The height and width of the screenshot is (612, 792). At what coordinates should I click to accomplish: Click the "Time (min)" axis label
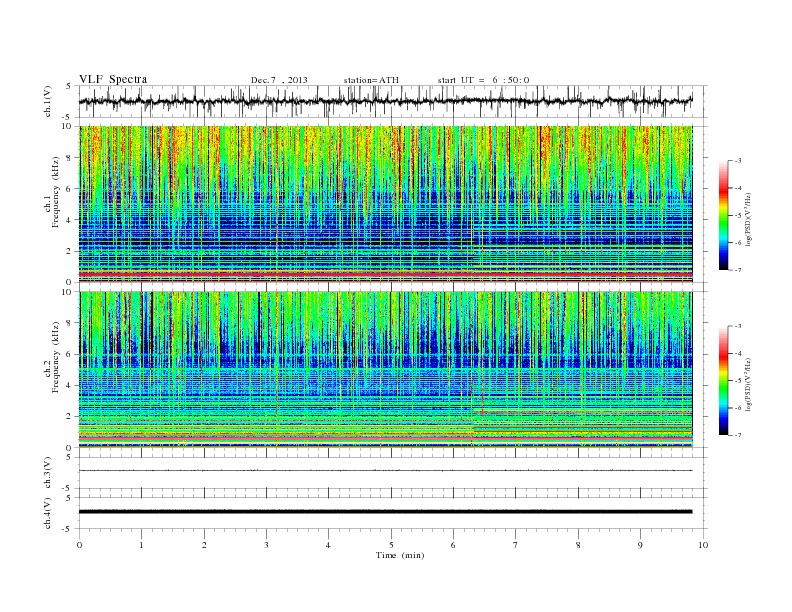[x=400, y=555]
